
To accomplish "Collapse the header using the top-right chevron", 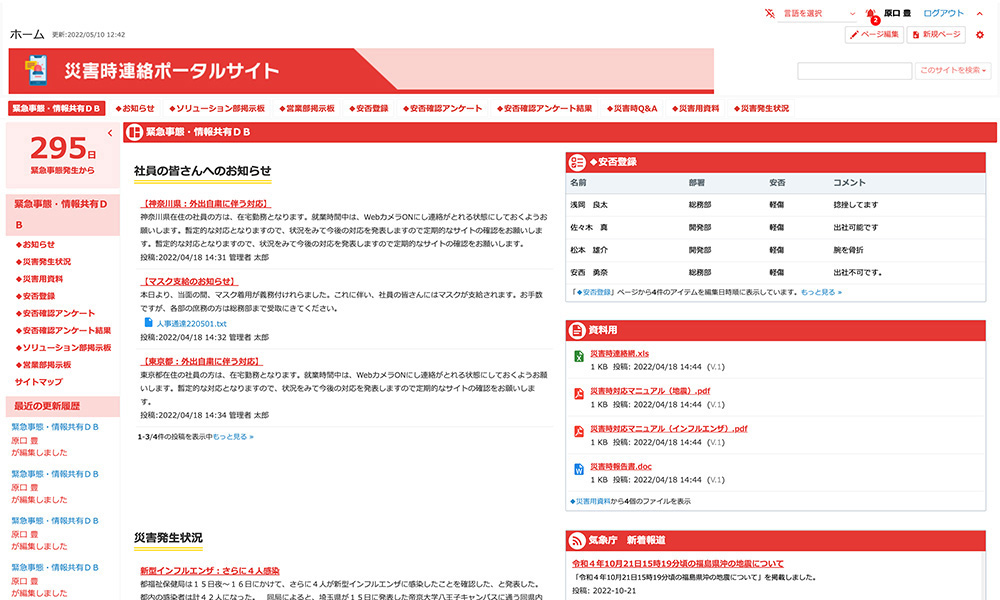I will click(x=980, y=13).
